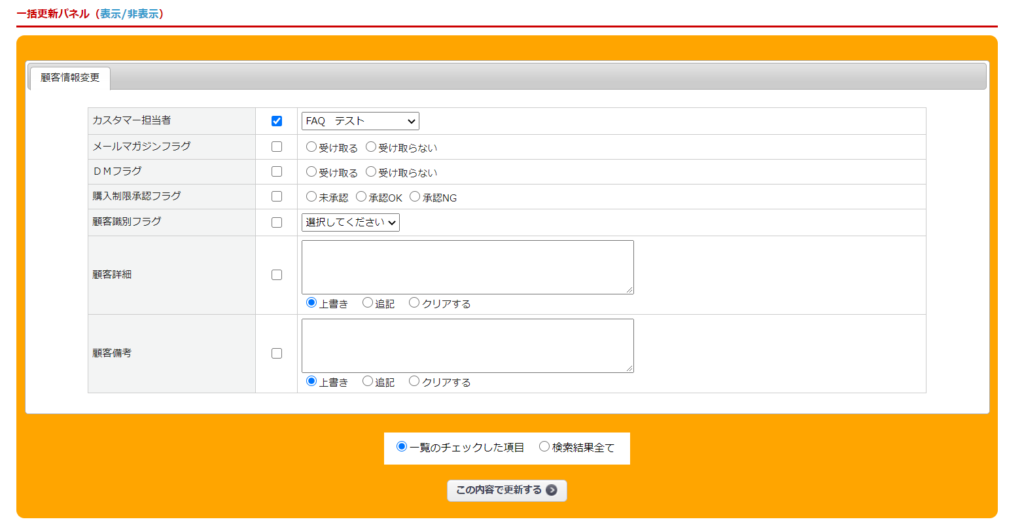Choose 検索結果全て radio option

(x=544, y=447)
